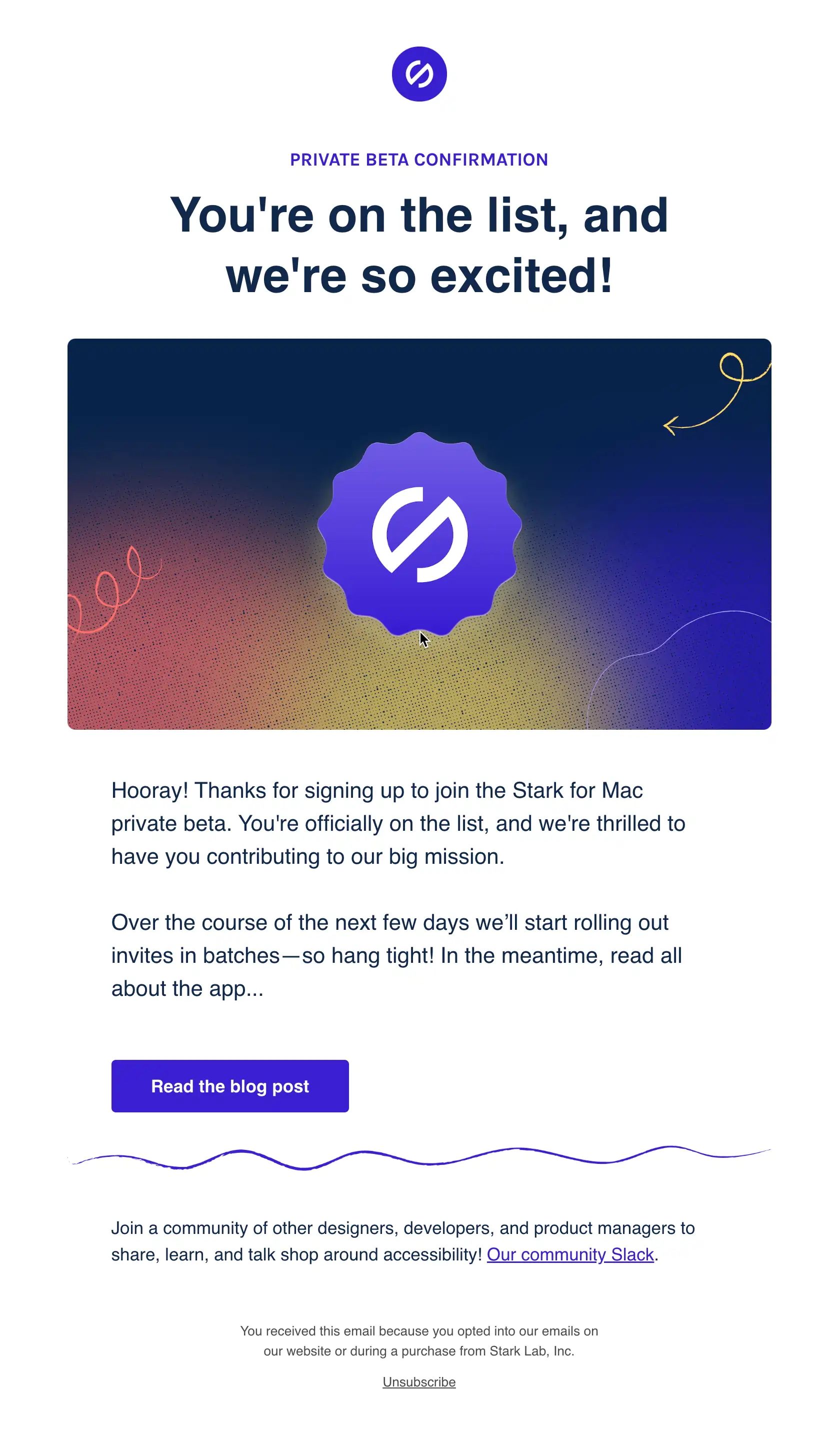Click the PRIVATE BETA CONFIRMATION label
840x1434 pixels.
[x=419, y=160]
